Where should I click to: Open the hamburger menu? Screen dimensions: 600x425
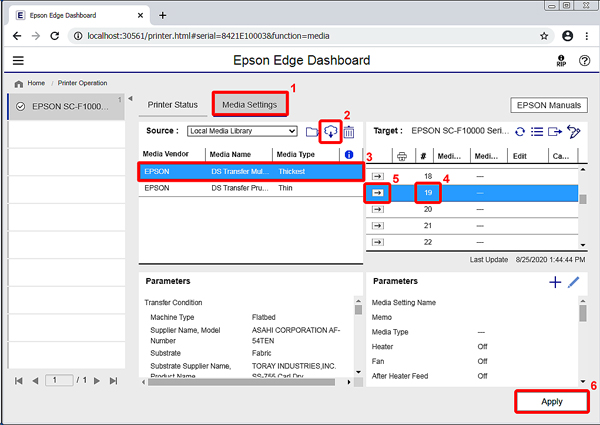(x=18, y=60)
